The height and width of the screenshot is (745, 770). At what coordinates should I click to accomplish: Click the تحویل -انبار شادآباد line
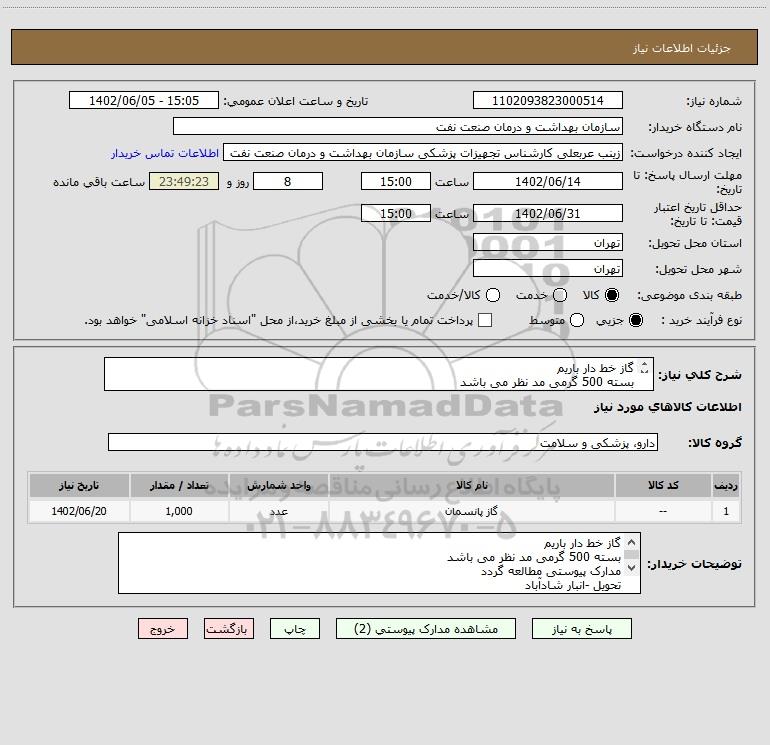[x=573, y=585]
